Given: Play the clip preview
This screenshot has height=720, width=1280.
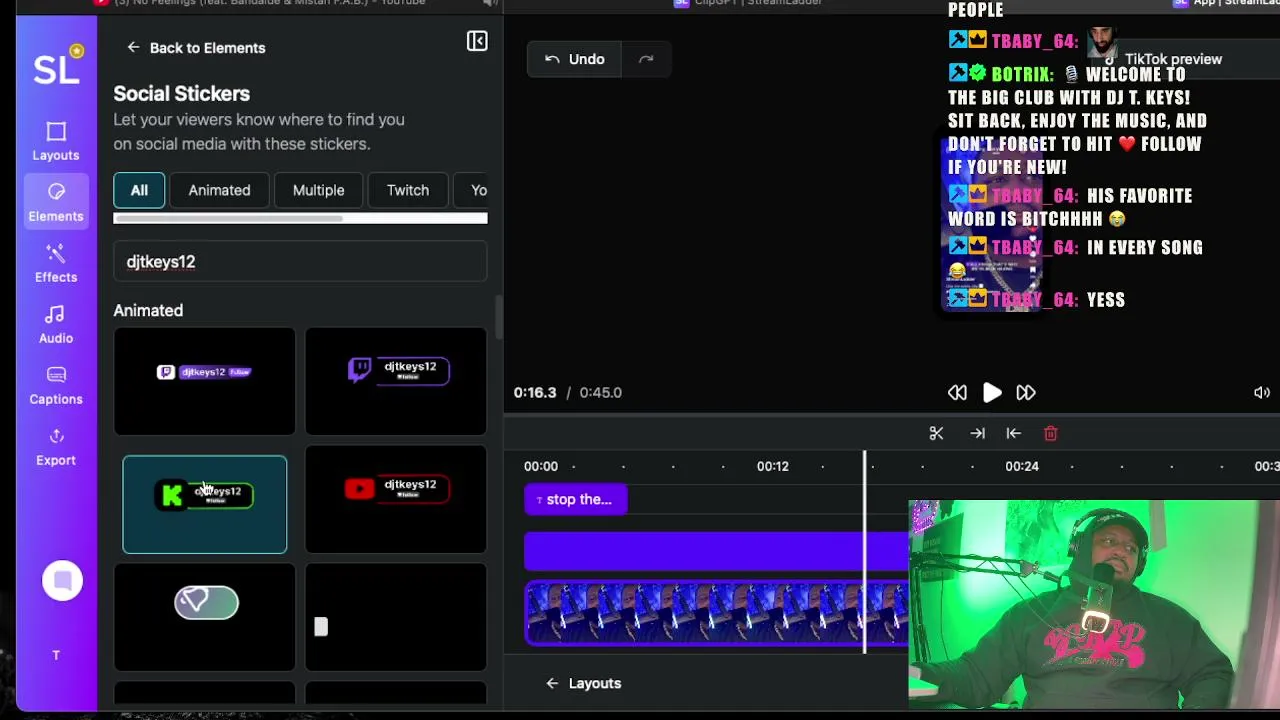Looking at the screenshot, I should (992, 393).
